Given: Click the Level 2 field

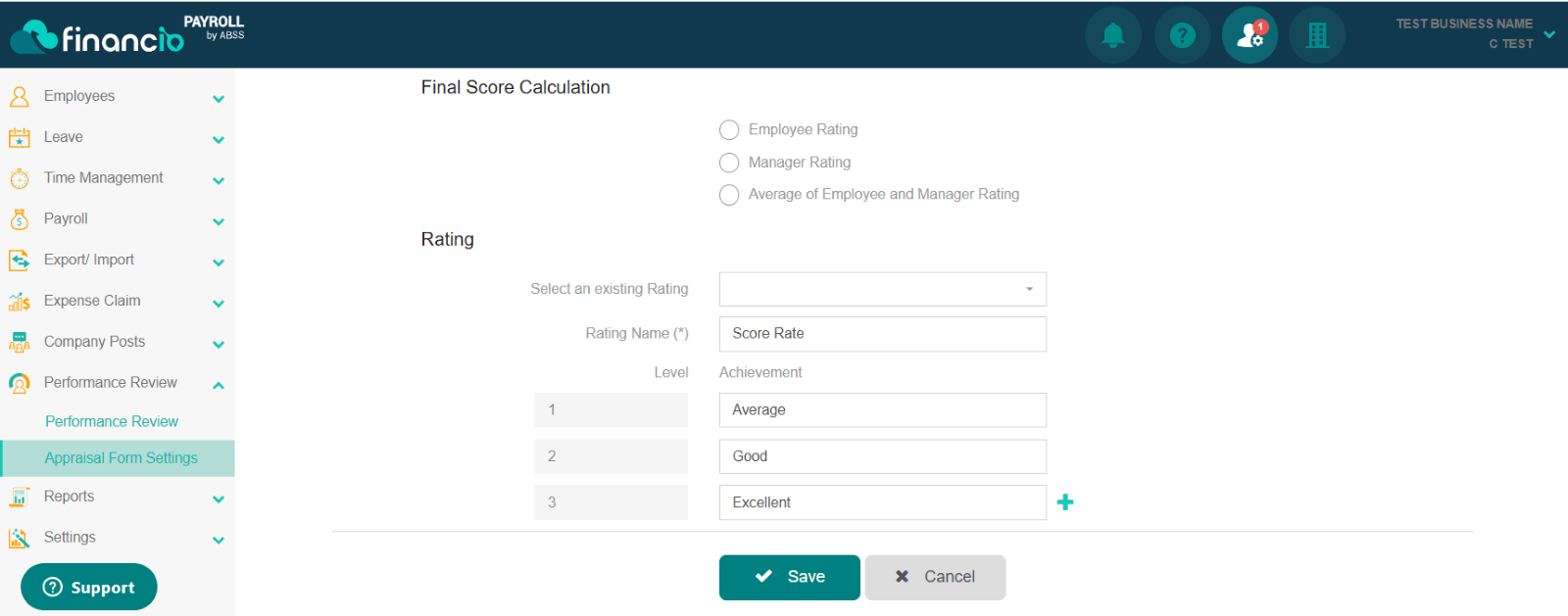Looking at the screenshot, I should (x=611, y=456).
